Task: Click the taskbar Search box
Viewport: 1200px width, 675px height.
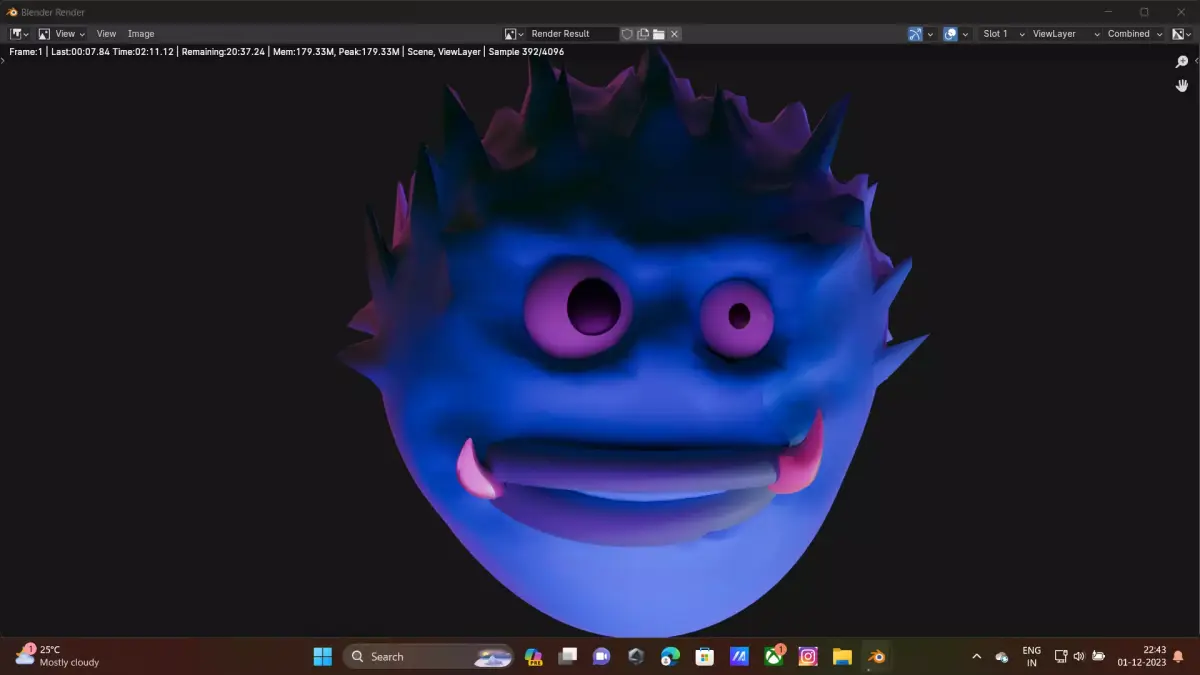Action: [428, 657]
